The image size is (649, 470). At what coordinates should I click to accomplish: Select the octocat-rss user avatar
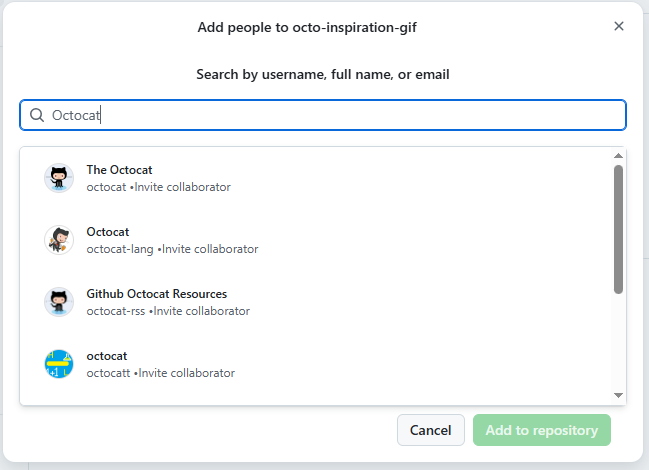coord(59,302)
